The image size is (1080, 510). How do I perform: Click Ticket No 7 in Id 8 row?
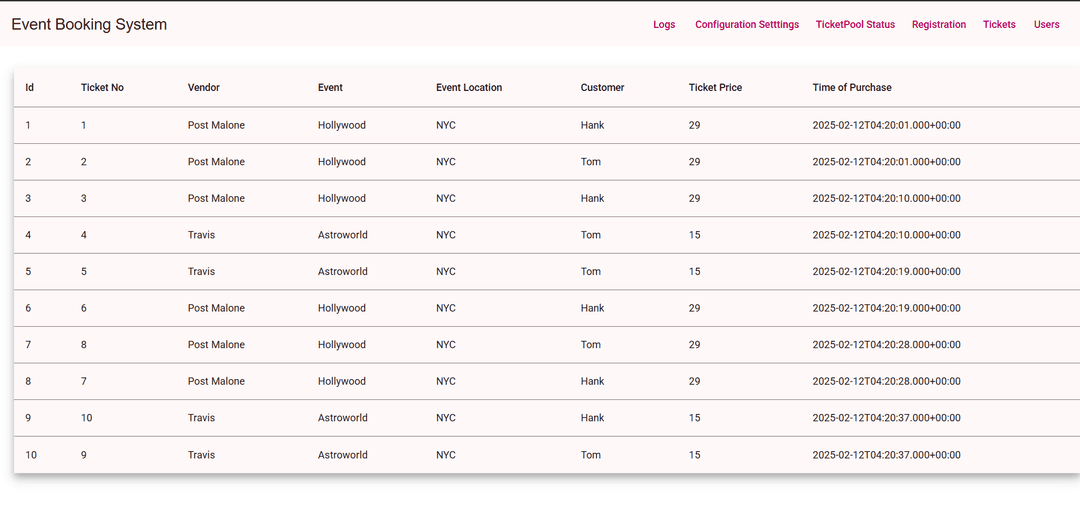coord(83,381)
